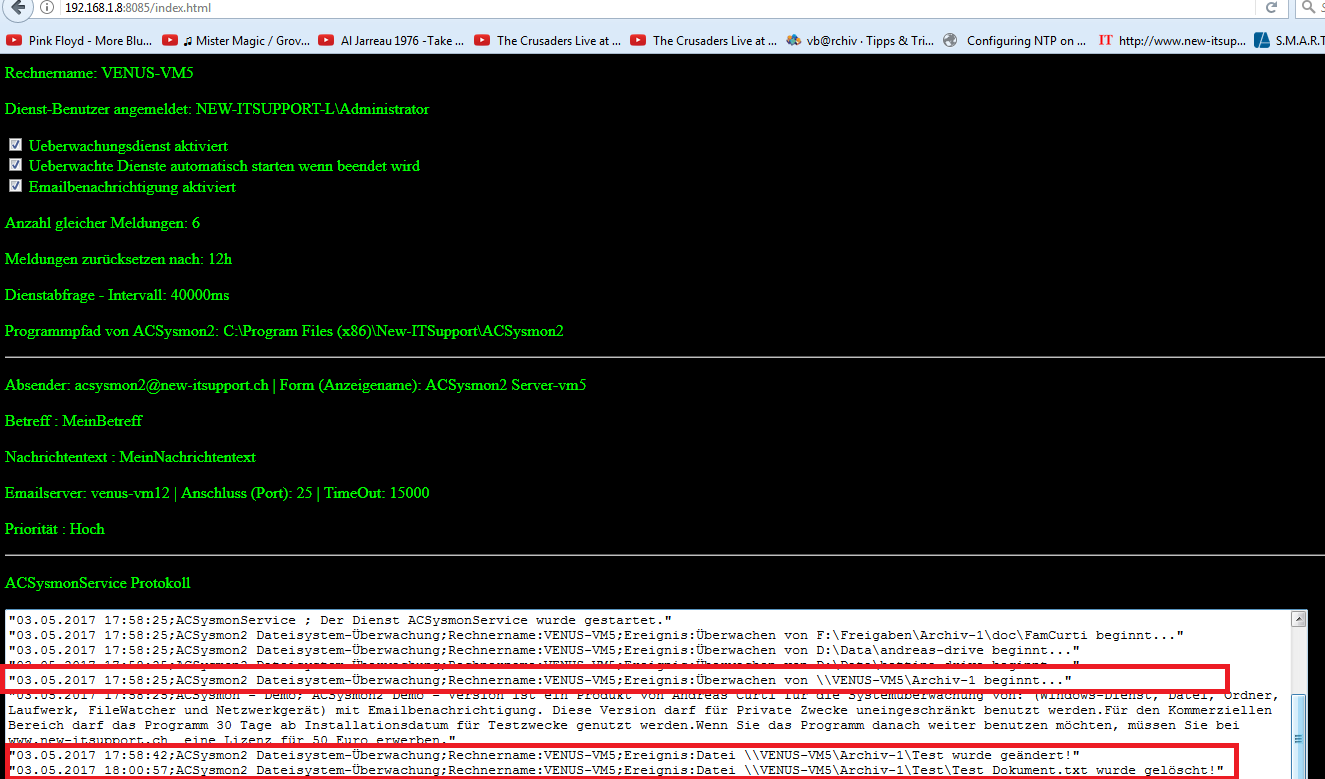Click log line 'Überwachen von \\VENUS-VM5\Archiv-1 beginnt'
The image size is (1325, 779).
click(x=540, y=680)
